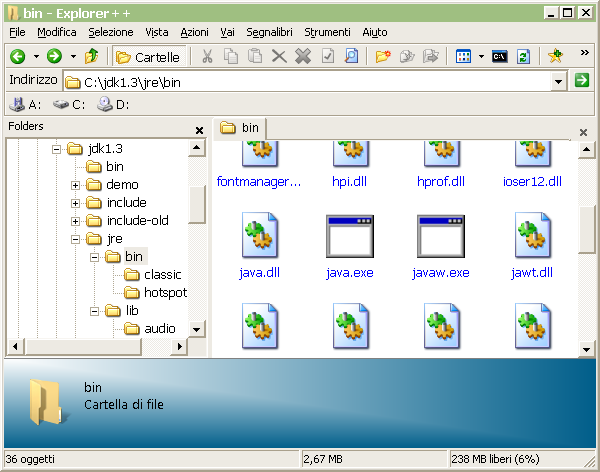Viewport: 600px width, 472px height.
Task: Go up one folder level
Action: point(91,57)
